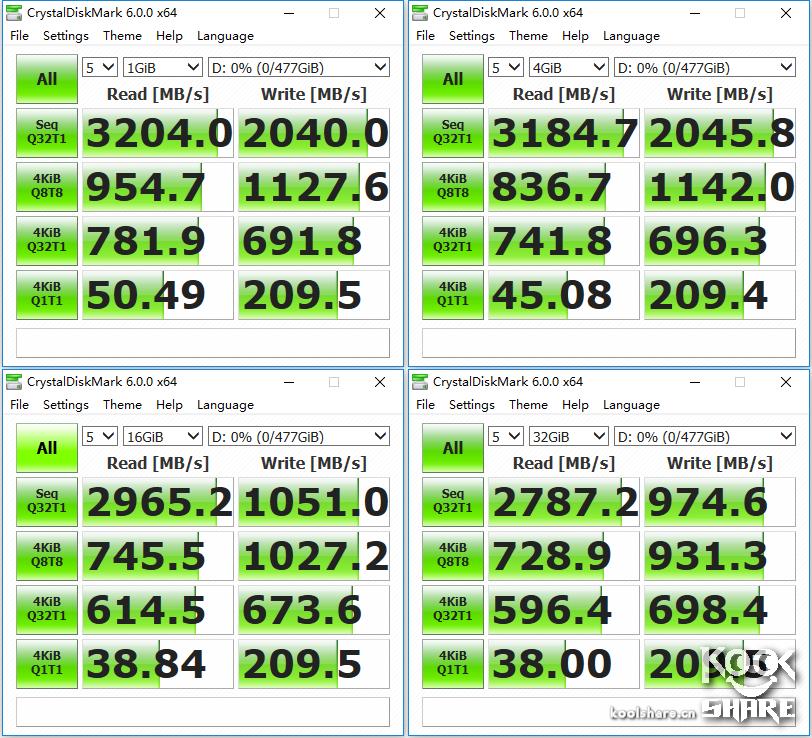Maximize the CrystalDiskMark window set to 16GiB
Screen dimensions: 812x738
click(x=334, y=382)
